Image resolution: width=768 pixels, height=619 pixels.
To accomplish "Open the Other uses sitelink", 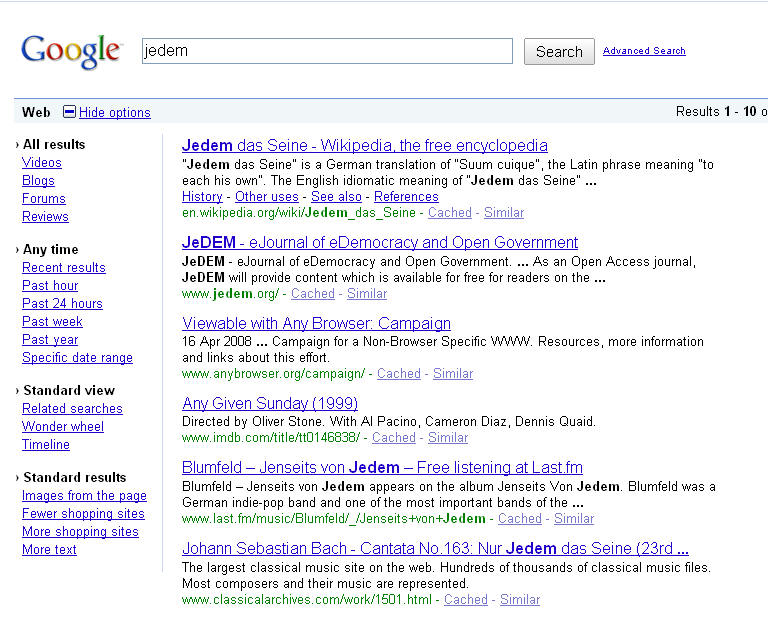I will [267, 197].
